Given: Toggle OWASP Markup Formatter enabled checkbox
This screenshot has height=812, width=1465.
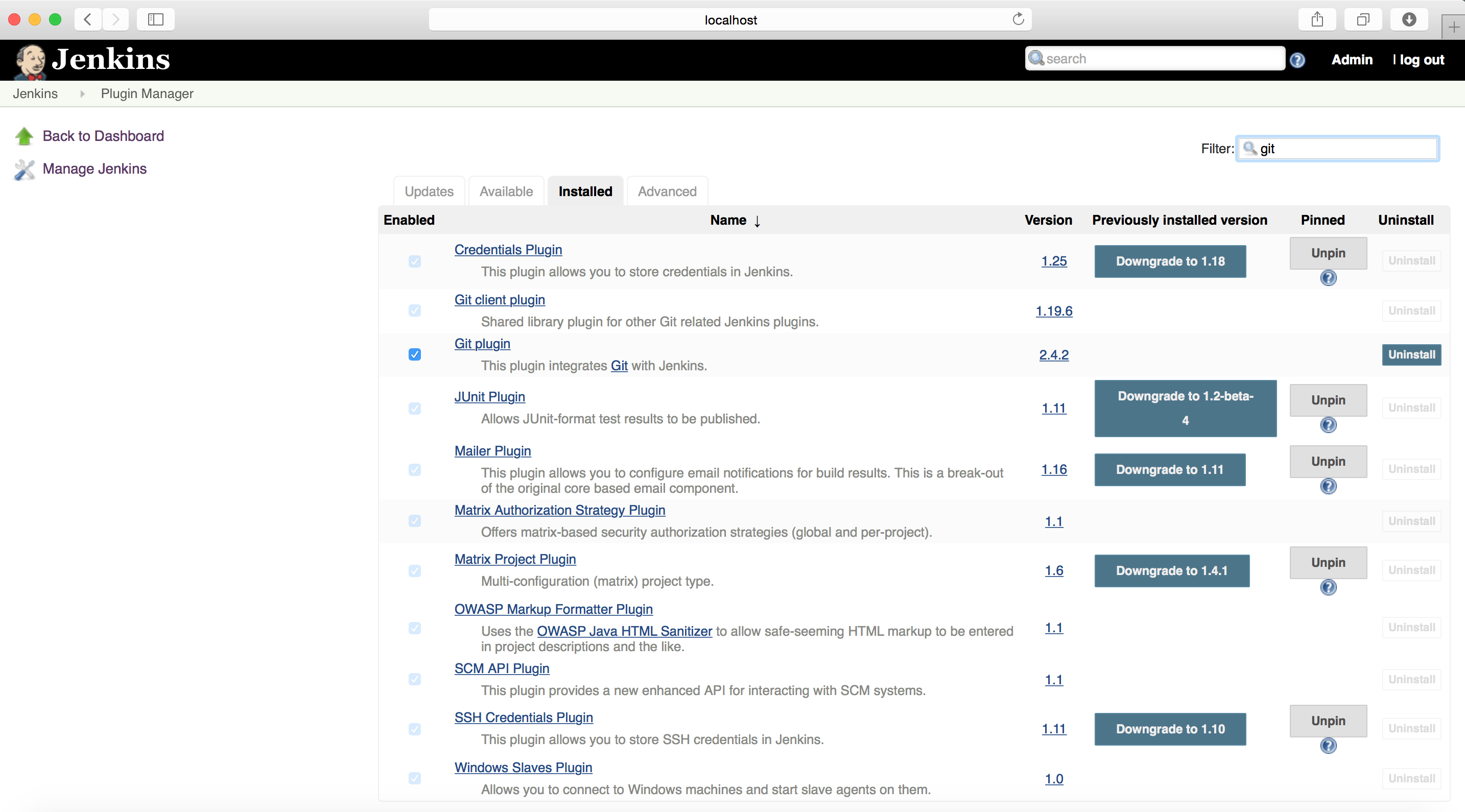Looking at the screenshot, I should tap(415, 628).
